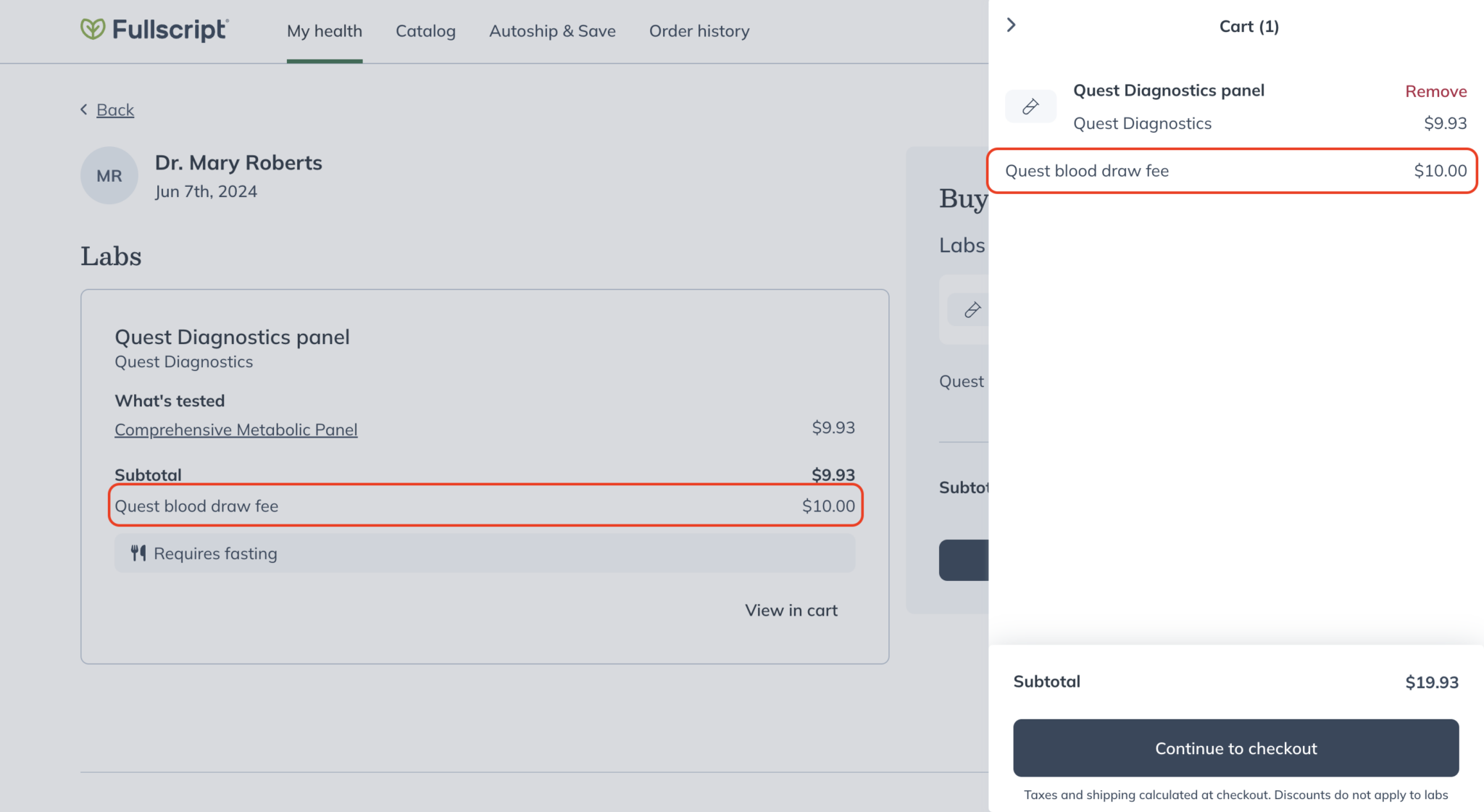Click the Fullscript leaf logo
Viewport: 1484px width, 812px height.
(x=93, y=30)
